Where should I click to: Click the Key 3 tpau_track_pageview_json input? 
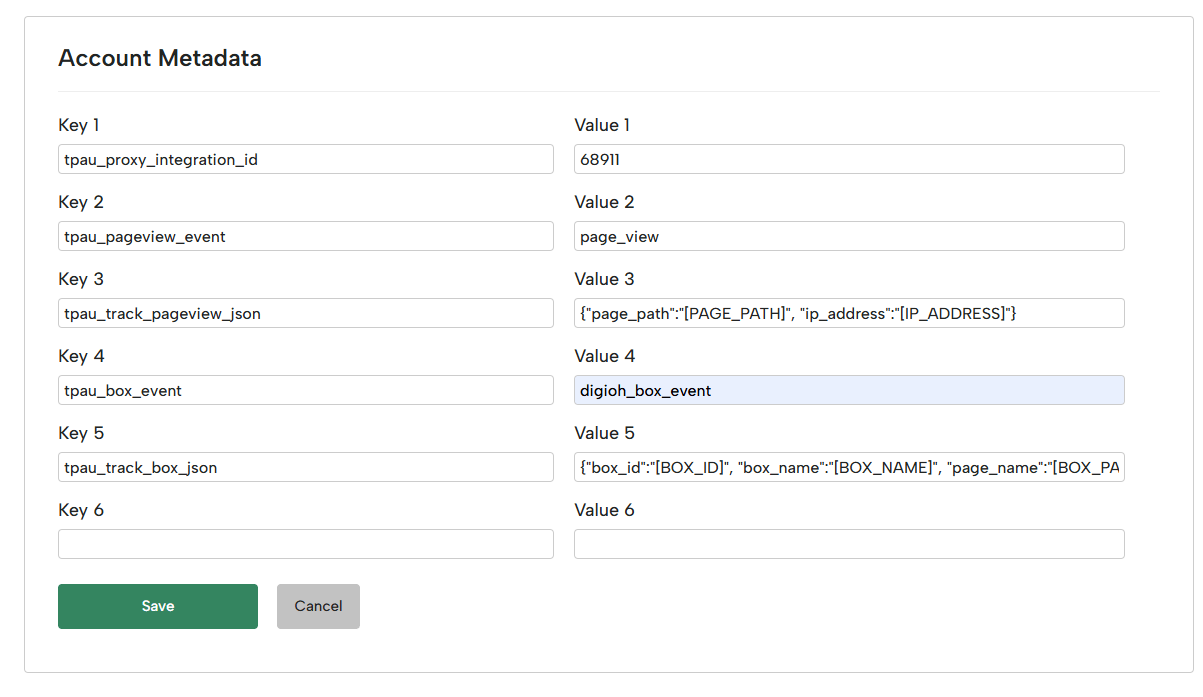(305, 313)
